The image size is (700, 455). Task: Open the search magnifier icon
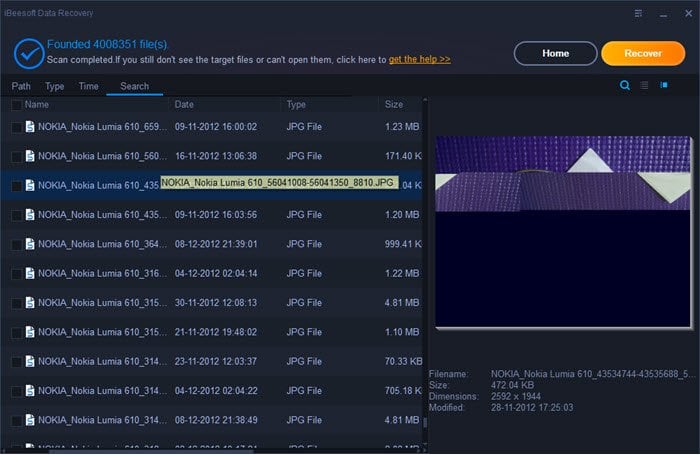pyautogui.click(x=625, y=85)
